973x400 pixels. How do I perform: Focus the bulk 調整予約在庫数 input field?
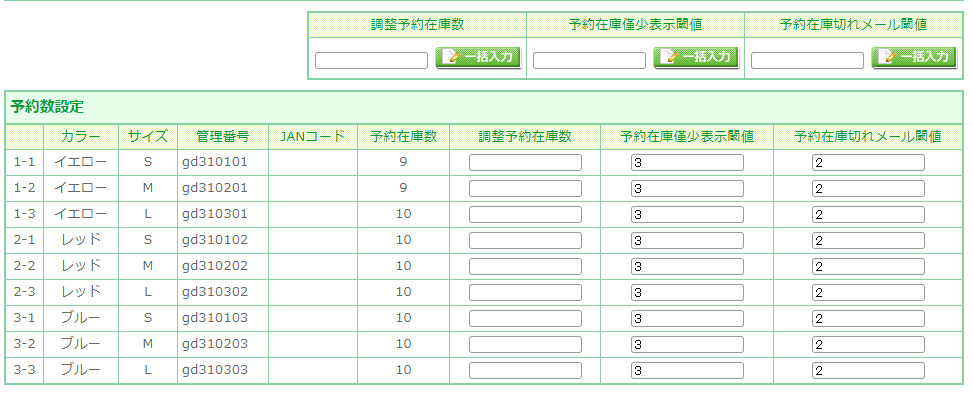tap(371, 61)
